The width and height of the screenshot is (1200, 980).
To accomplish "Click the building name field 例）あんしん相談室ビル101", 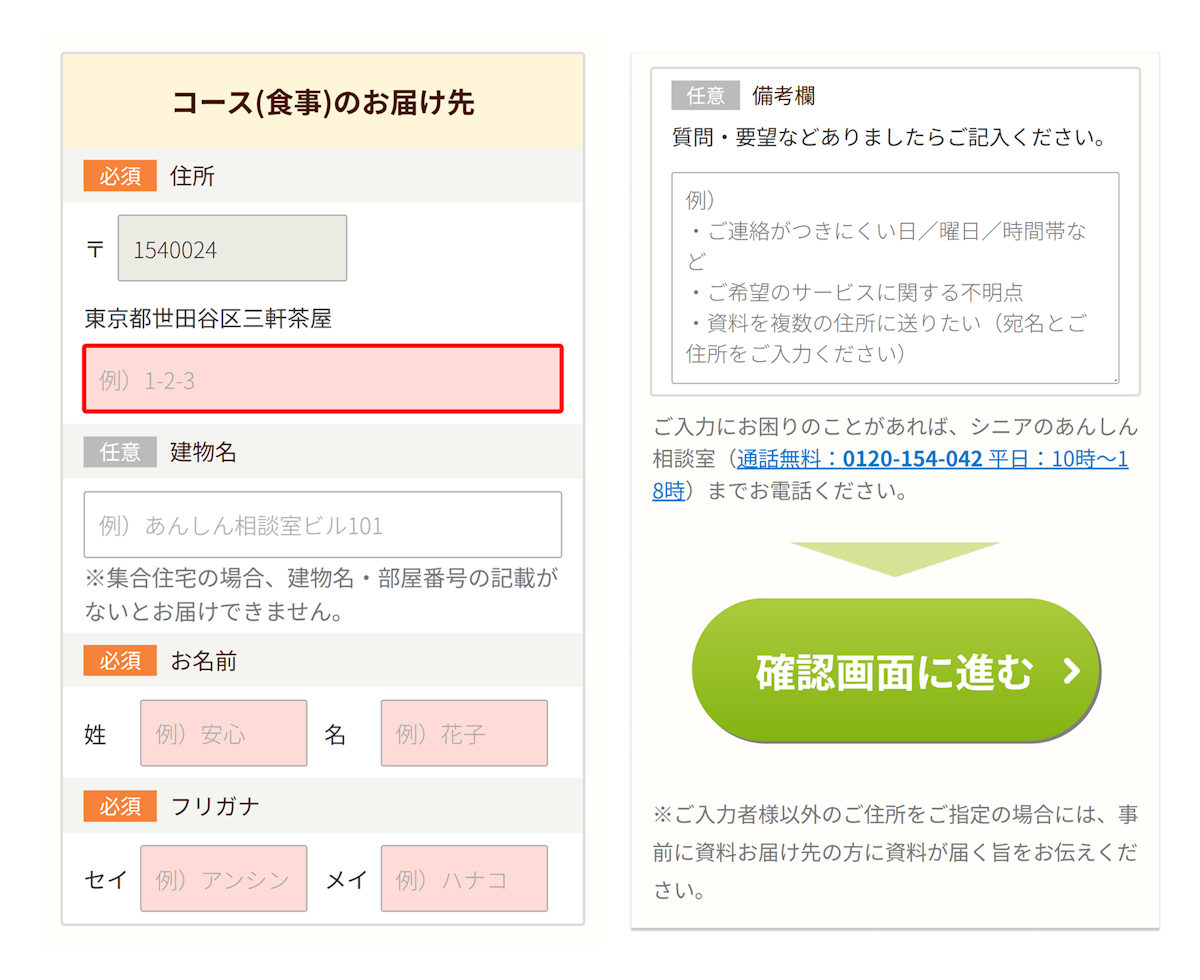I will [322, 524].
